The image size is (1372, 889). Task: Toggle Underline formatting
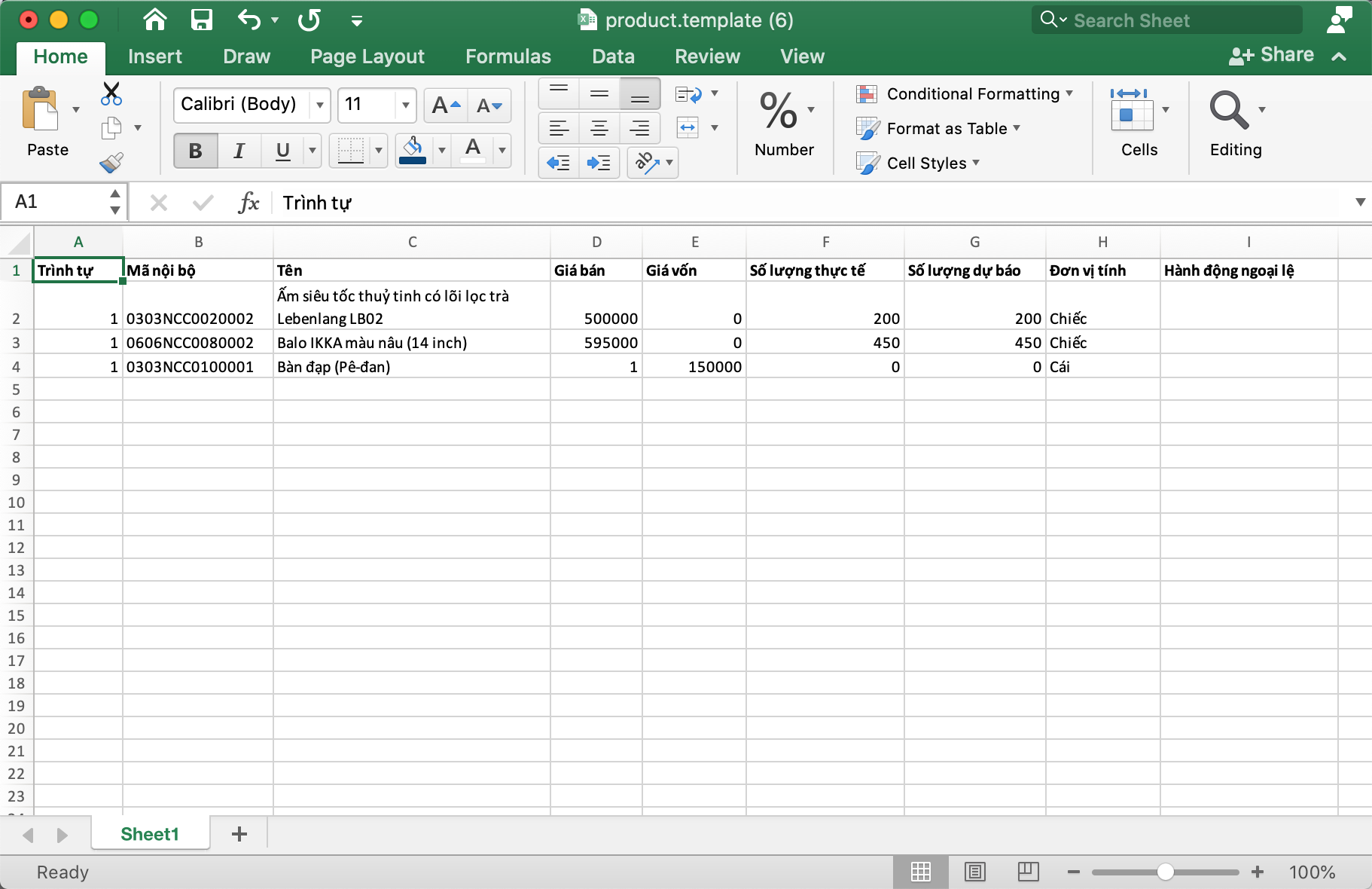point(283,151)
